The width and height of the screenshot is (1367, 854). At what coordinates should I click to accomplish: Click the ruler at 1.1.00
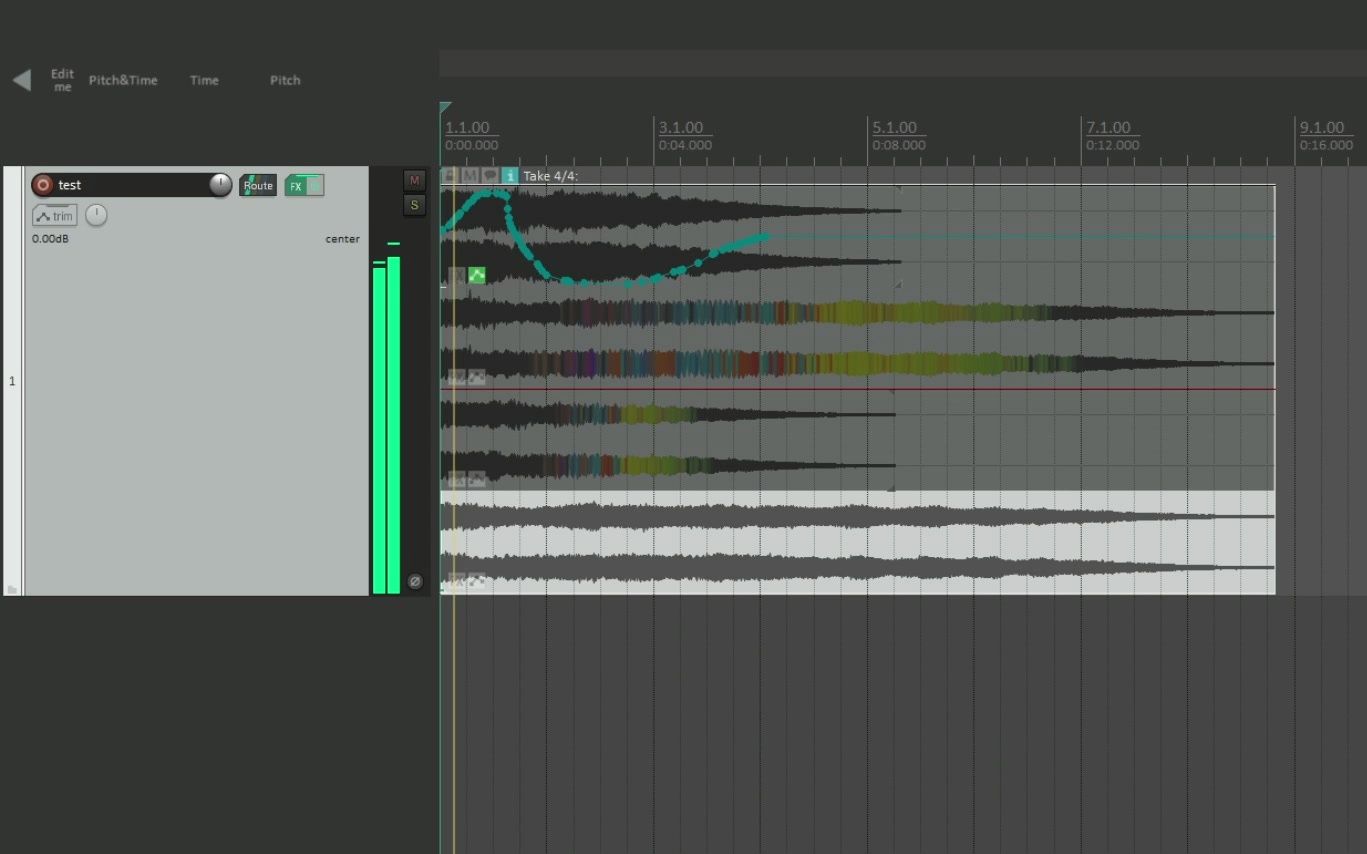coord(467,128)
